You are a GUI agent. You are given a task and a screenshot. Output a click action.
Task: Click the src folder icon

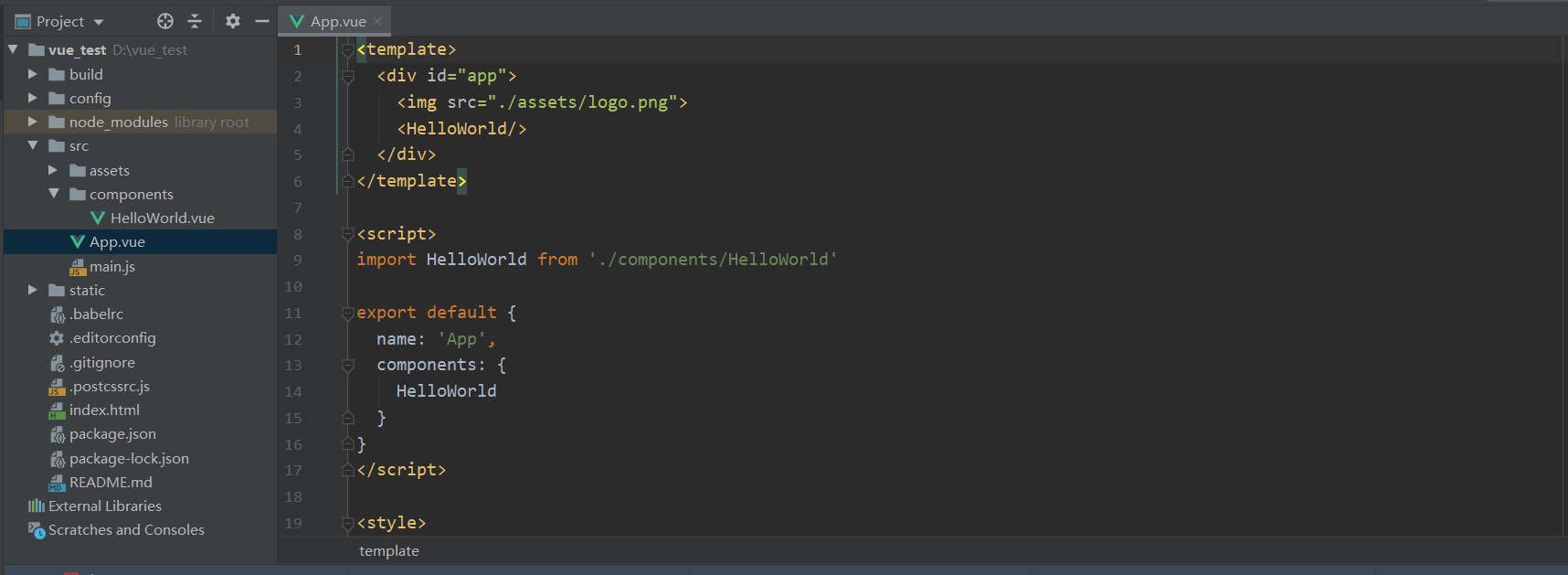(x=57, y=145)
